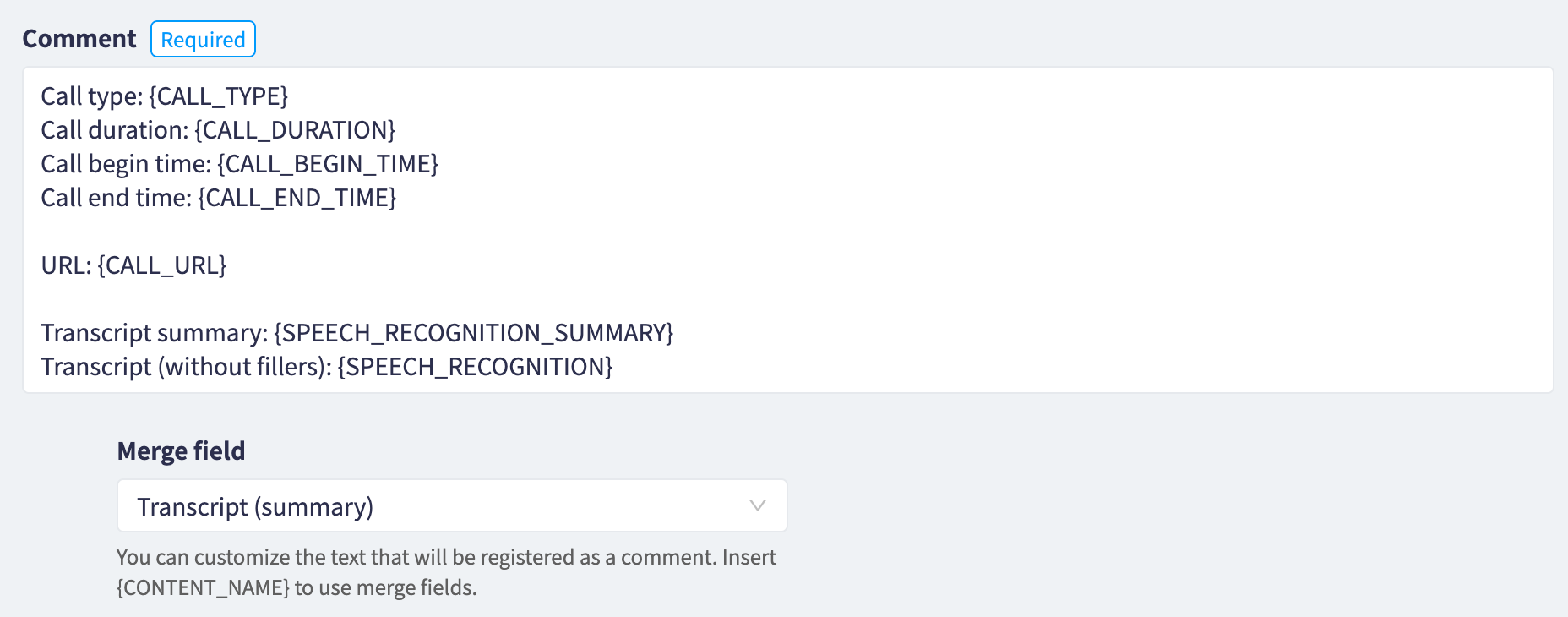Click the {CALL_BEGIN_TIME} placeholder text
The height and width of the screenshot is (617, 1568).
pos(328,164)
